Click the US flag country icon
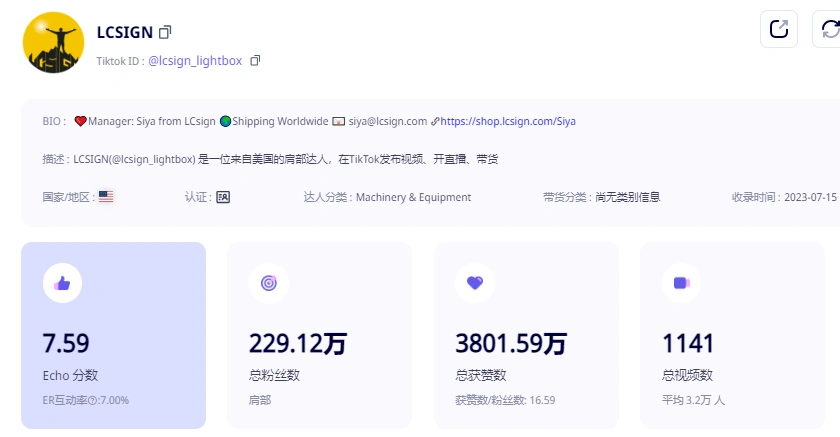840x437 pixels. tap(106, 197)
